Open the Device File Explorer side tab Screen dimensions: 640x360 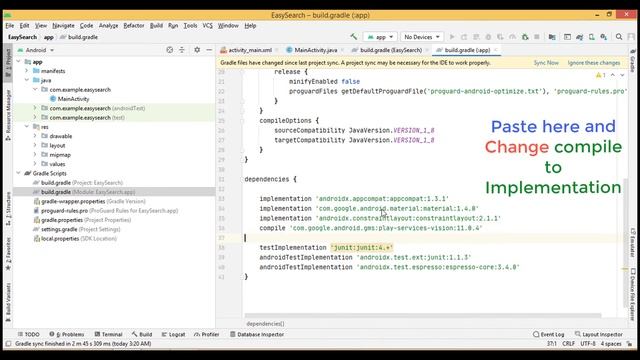click(x=633, y=294)
